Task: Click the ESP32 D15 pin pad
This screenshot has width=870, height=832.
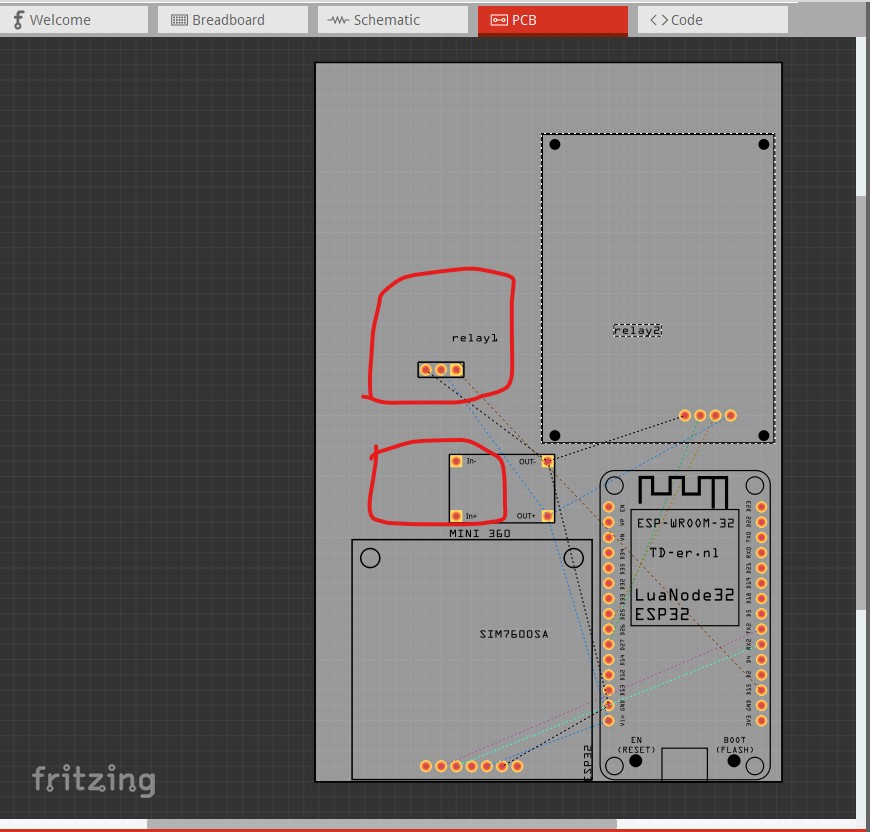Action: pos(761,690)
